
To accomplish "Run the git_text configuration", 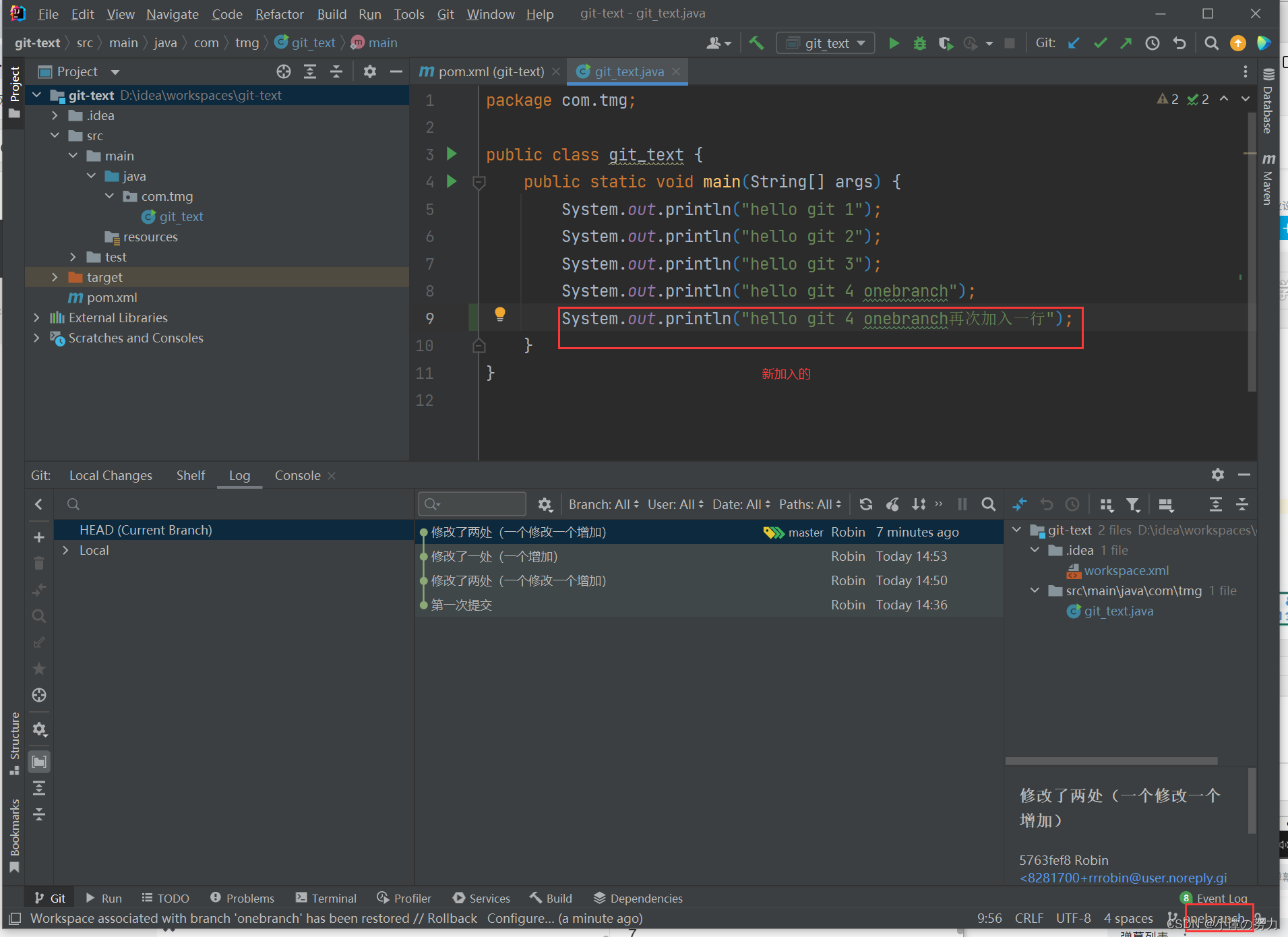I will [894, 43].
